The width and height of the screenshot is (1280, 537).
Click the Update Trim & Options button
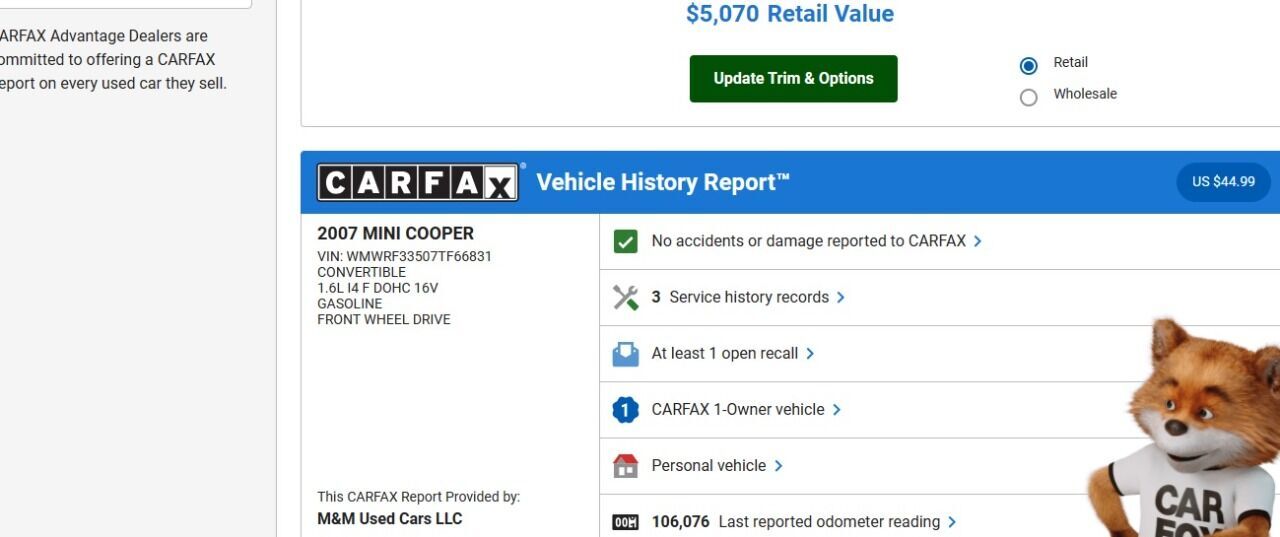coord(793,79)
